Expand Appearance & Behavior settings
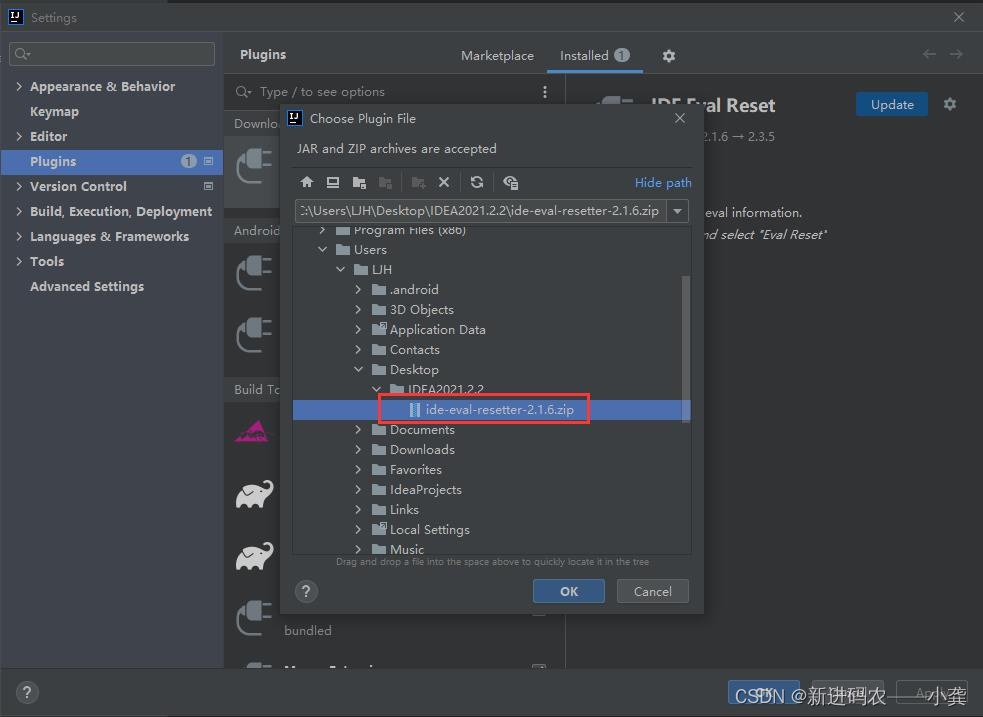The width and height of the screenshot is (983, 717). point(19,86)
